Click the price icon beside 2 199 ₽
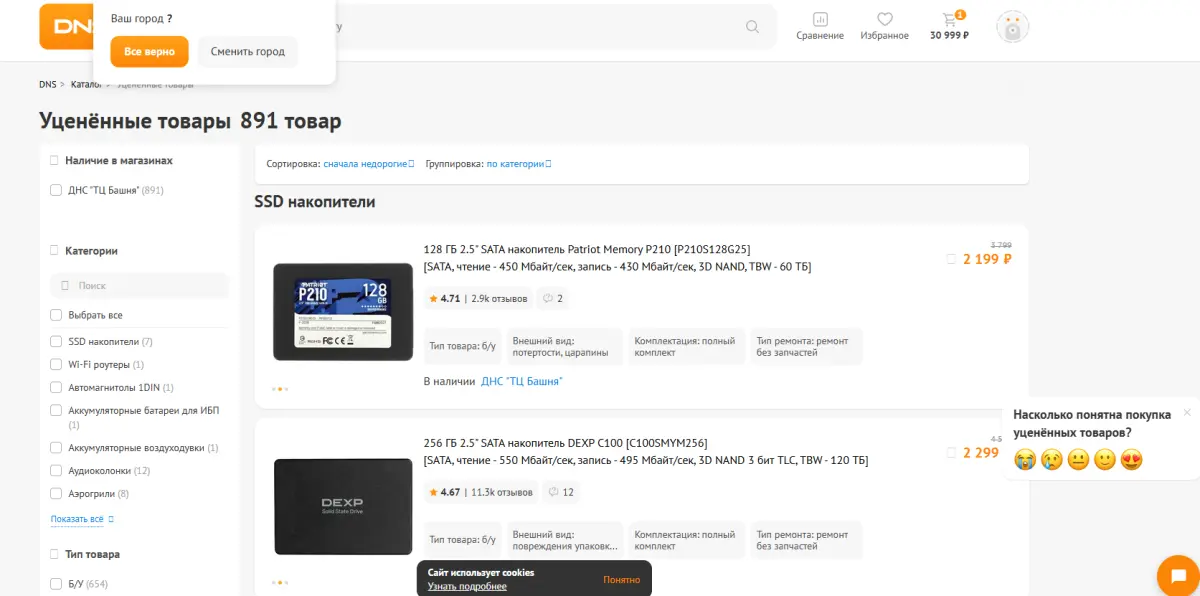1200x596 pixels. tap(952, 259)
